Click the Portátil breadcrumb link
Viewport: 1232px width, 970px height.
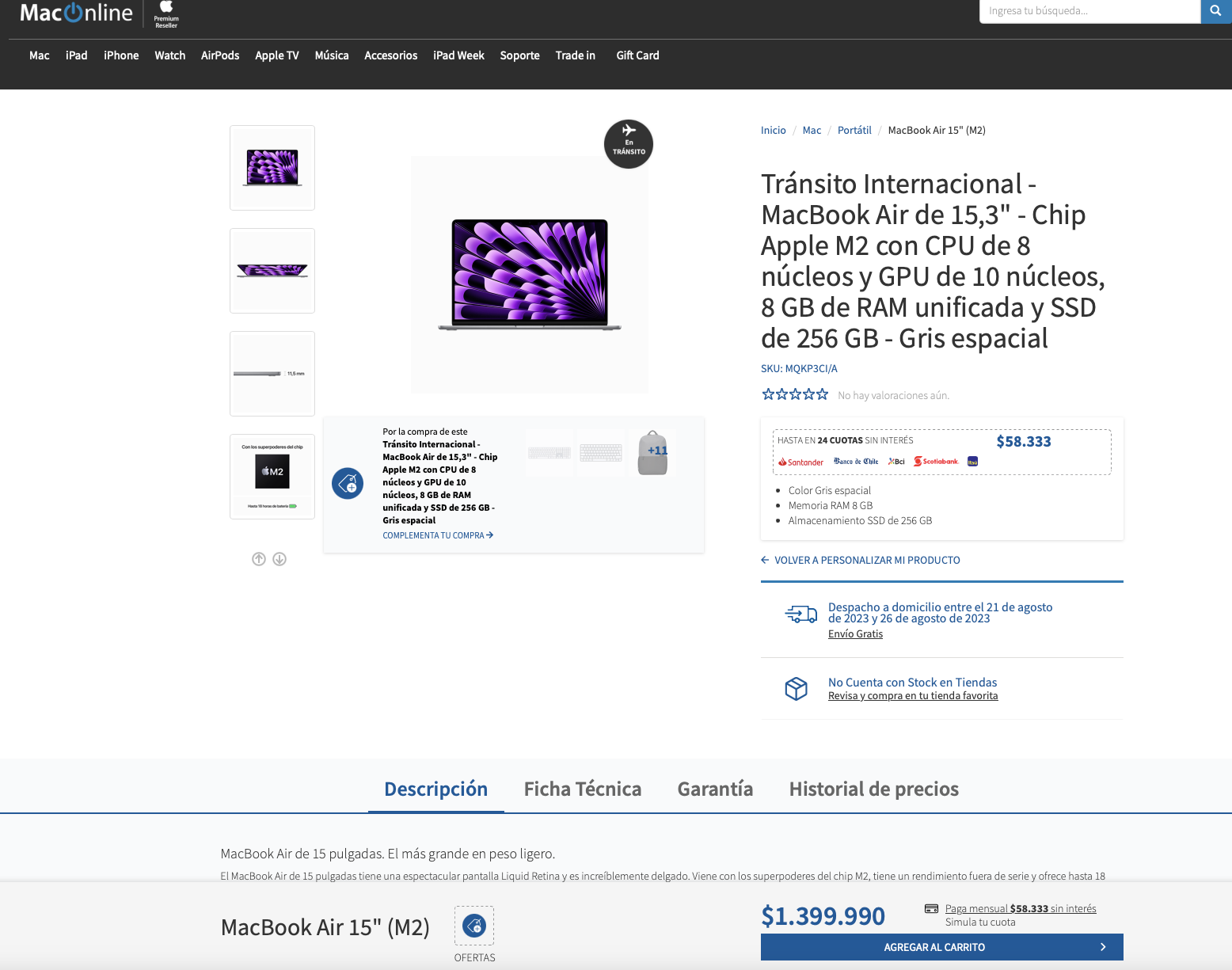(x=854, y=131)
